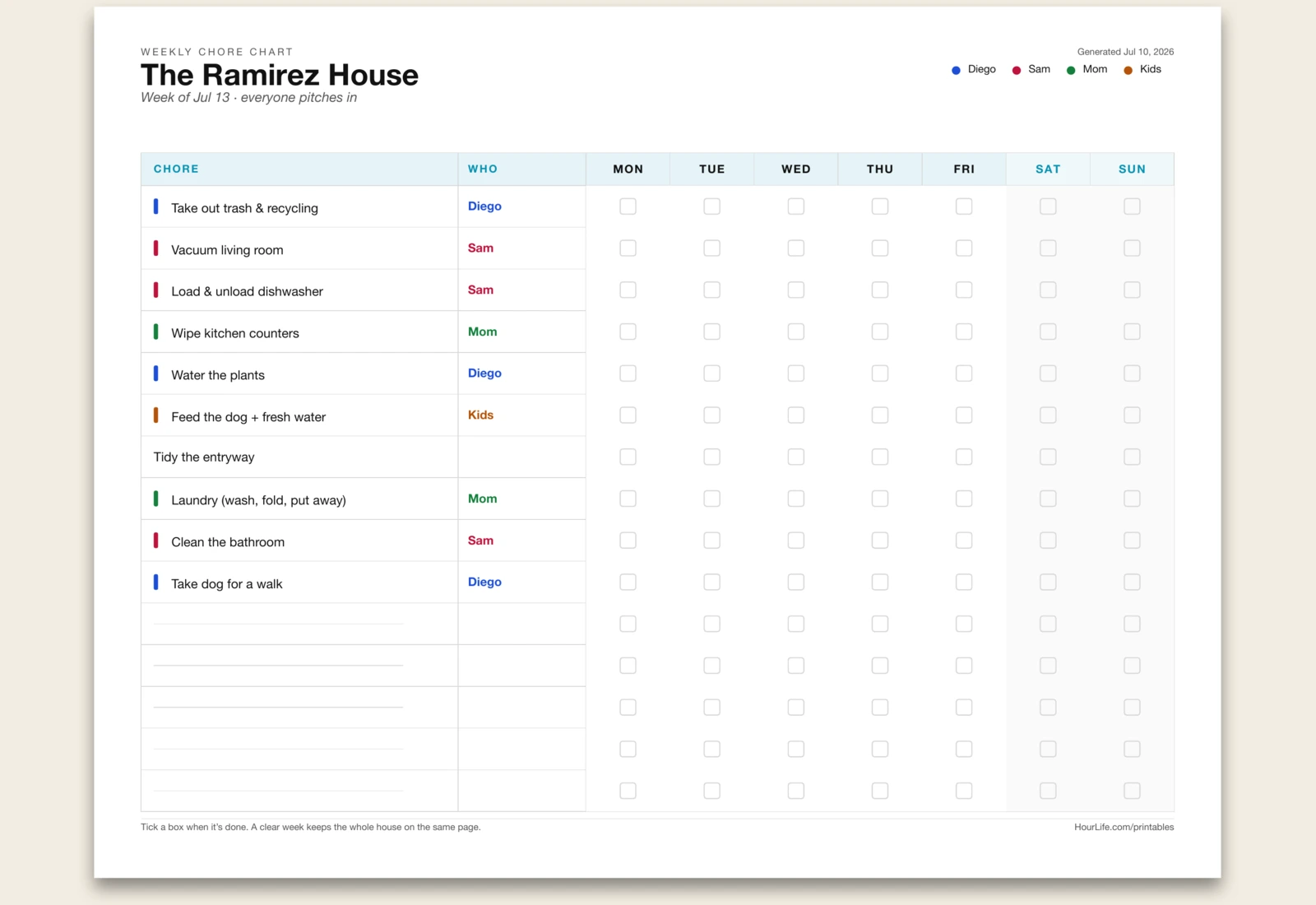The height and width of the screenshot is (905, 1316).
Task: Click 'Water the plants' chore text
Action: coord(218,375)
